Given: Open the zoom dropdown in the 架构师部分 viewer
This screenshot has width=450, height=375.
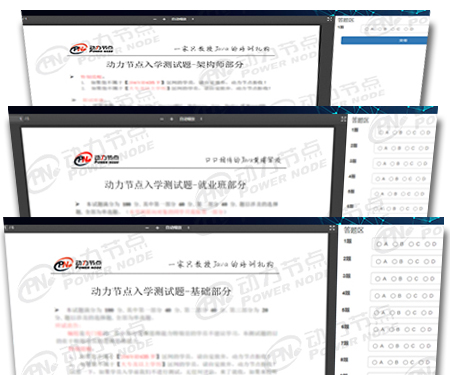Looking at the screenshot, I should 183,19.
